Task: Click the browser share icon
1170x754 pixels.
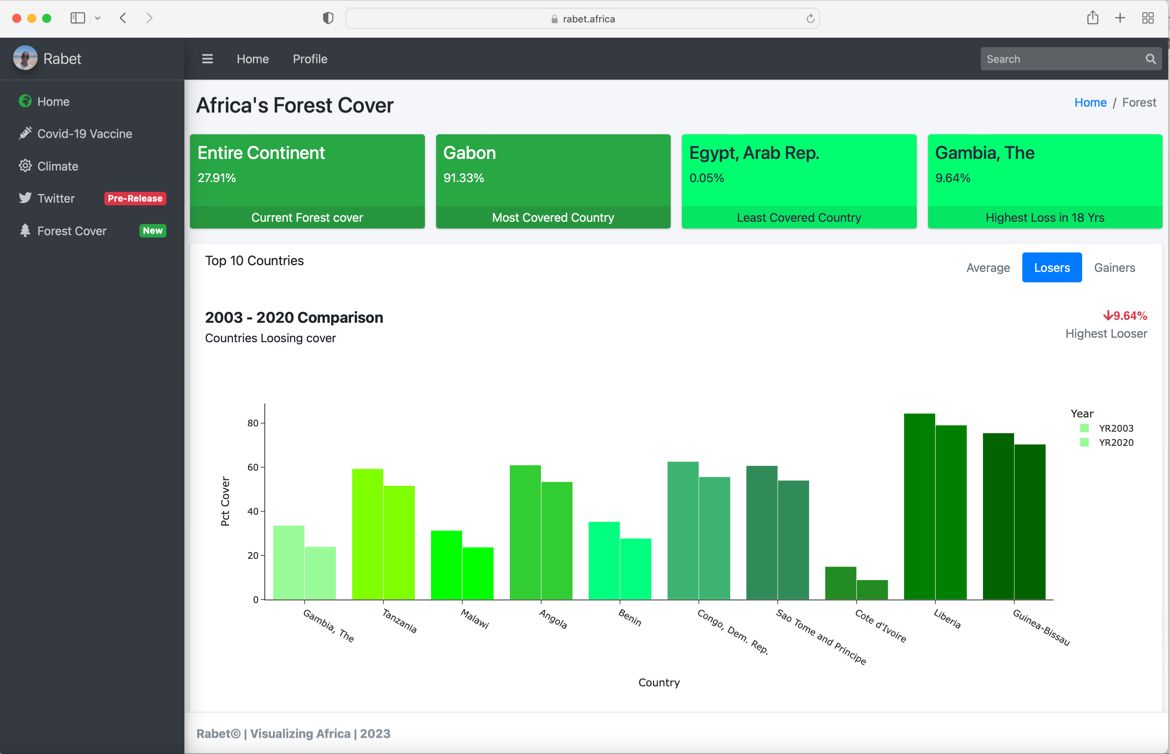Action: point(1092,18)
